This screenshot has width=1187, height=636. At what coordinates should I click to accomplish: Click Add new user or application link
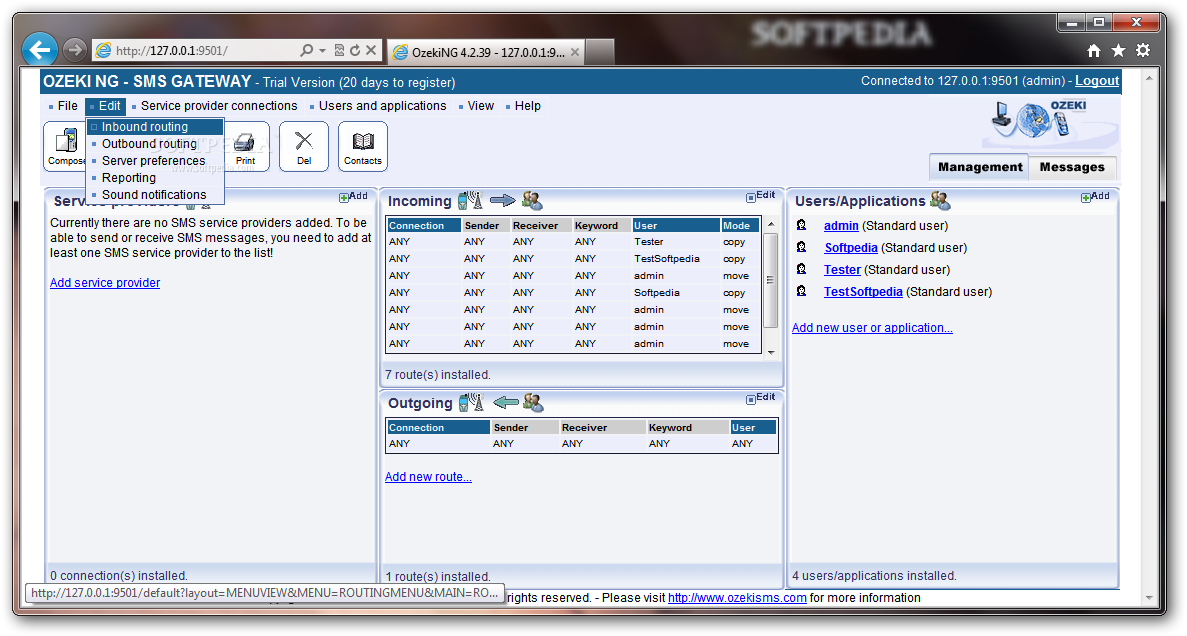[x=872, y=327]
